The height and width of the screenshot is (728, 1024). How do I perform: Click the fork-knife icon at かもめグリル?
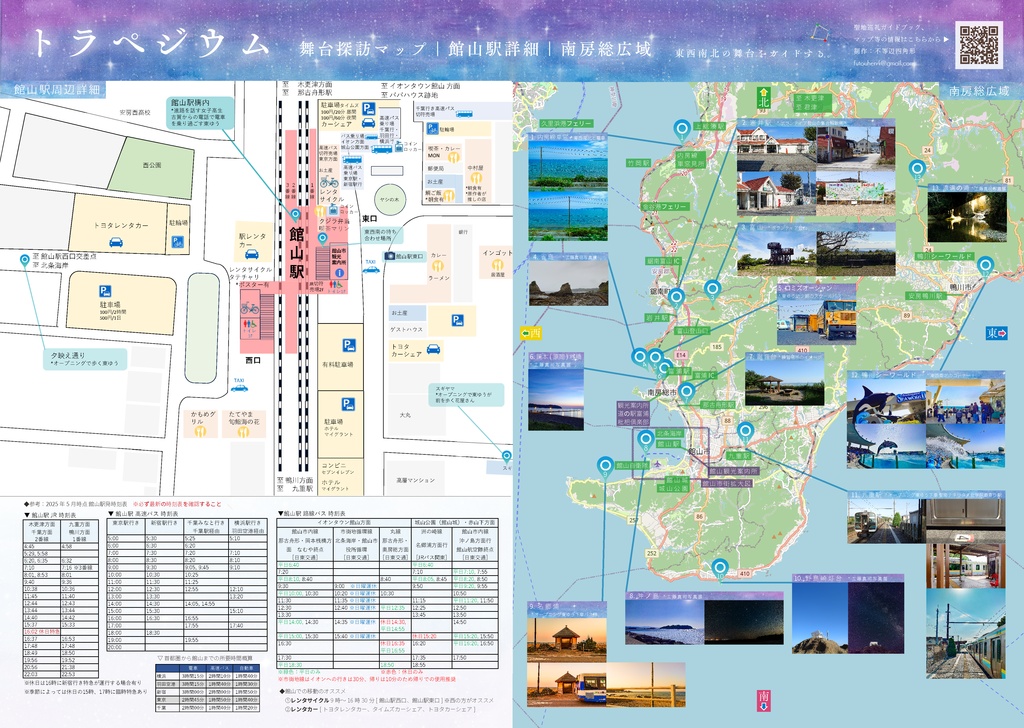(200, 431)
